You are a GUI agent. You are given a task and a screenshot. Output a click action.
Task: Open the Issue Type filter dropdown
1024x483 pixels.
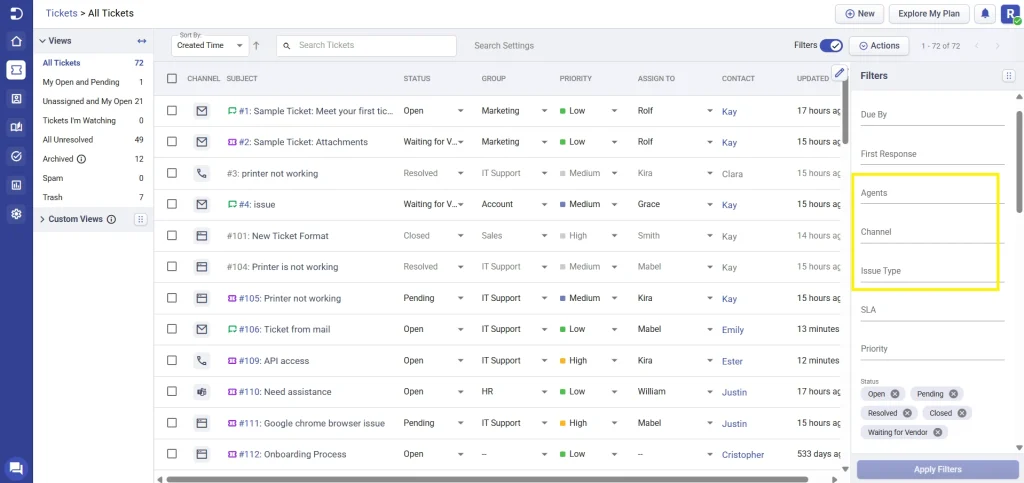[x=932, y=271]
